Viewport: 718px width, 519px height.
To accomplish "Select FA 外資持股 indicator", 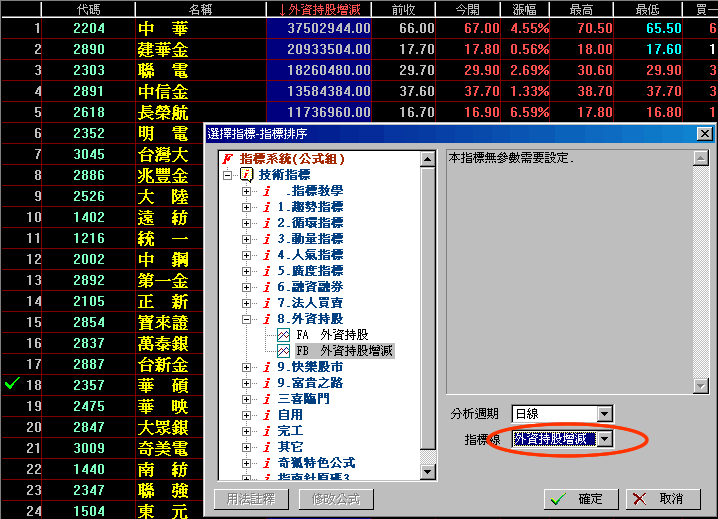I will click(332, 335).
